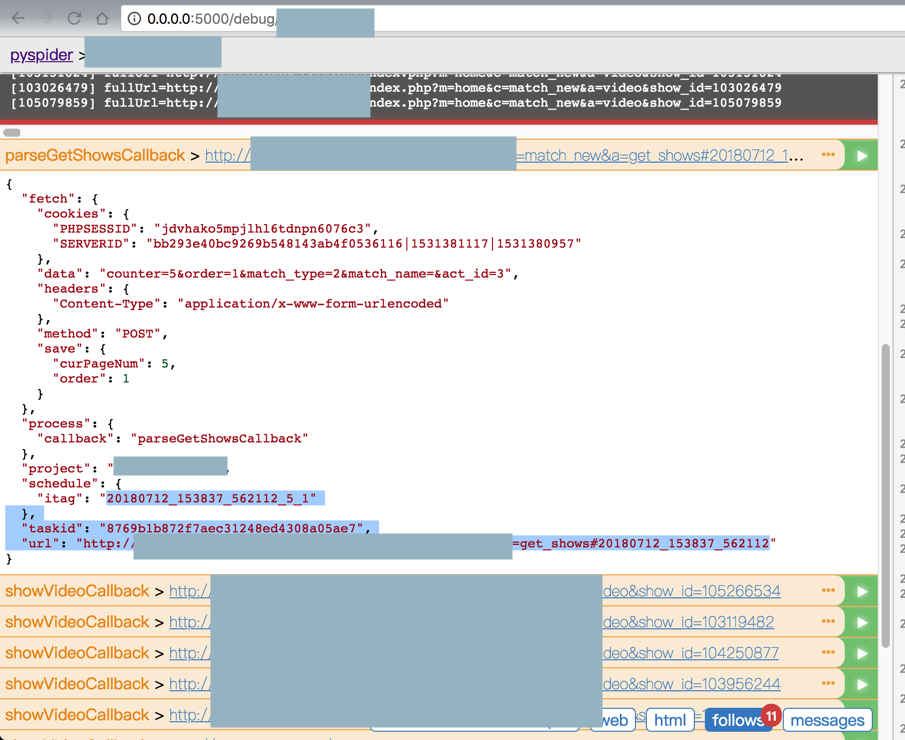This screenshot has width=905, height=740.
Task: Open link ending show_id=103119482
Action: tap(472, 622)
